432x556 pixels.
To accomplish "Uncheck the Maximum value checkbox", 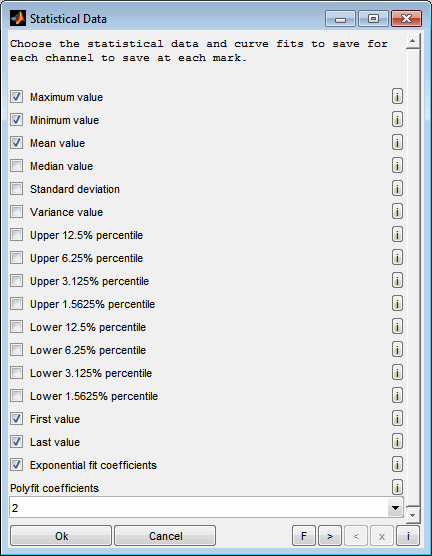I will [16, 96].
